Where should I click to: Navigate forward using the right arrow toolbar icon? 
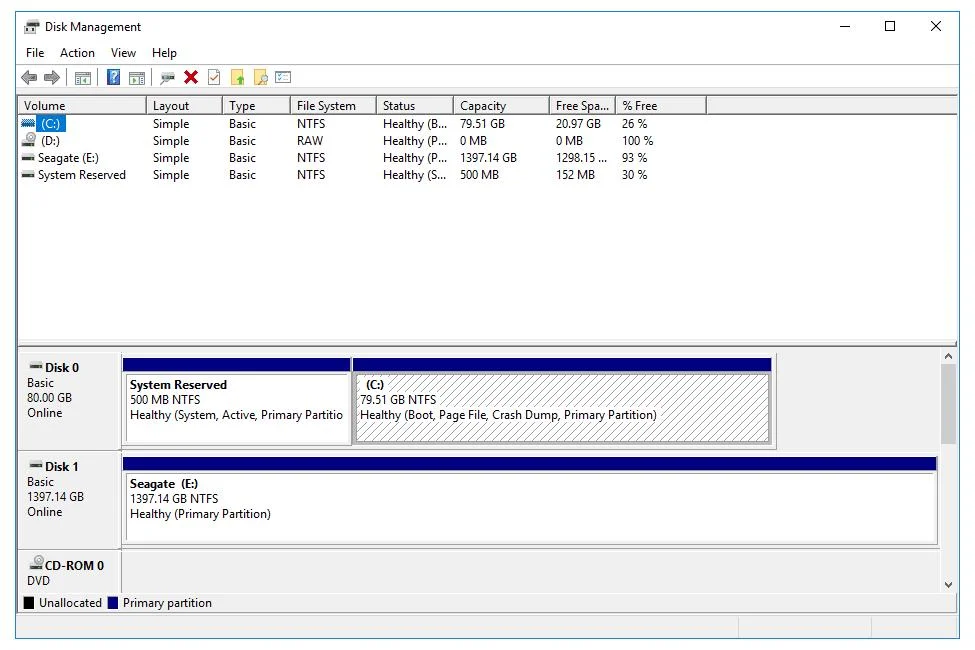(x=50, y=77)
